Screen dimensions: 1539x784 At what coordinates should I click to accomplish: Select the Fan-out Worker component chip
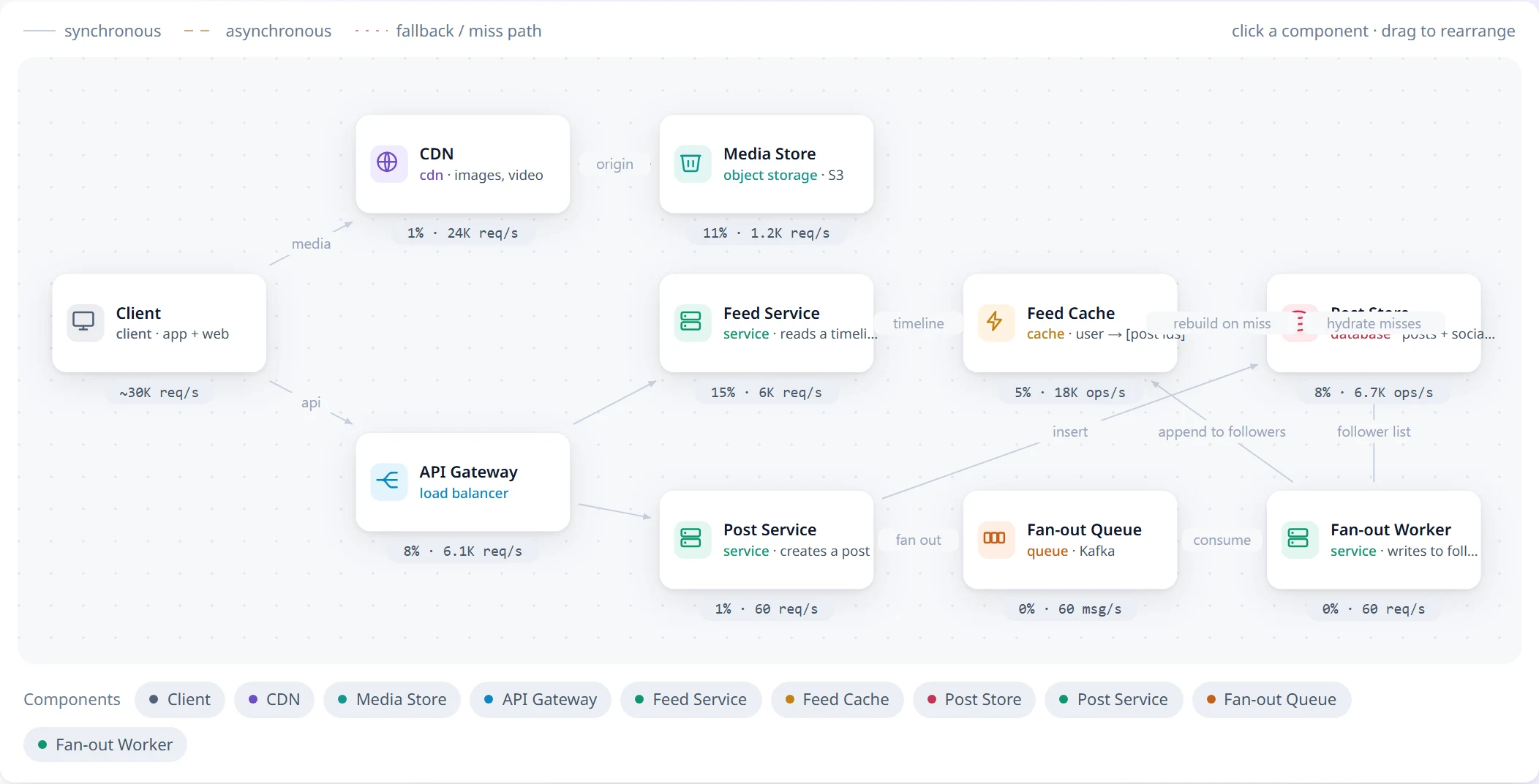click(x=105, y=745)
